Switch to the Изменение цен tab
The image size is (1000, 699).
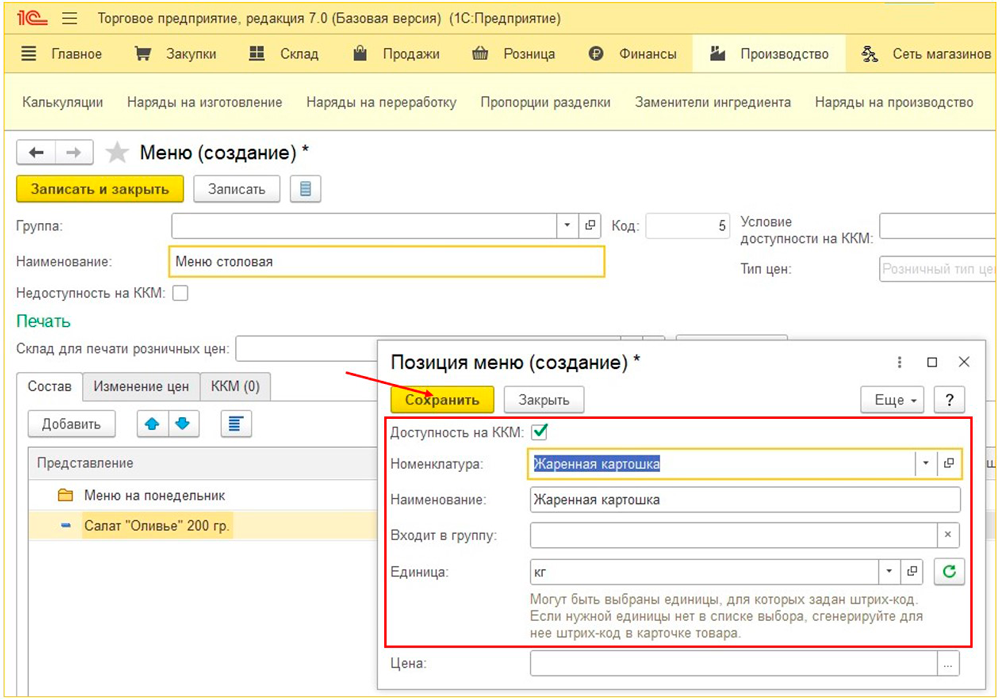click(141, 386)
